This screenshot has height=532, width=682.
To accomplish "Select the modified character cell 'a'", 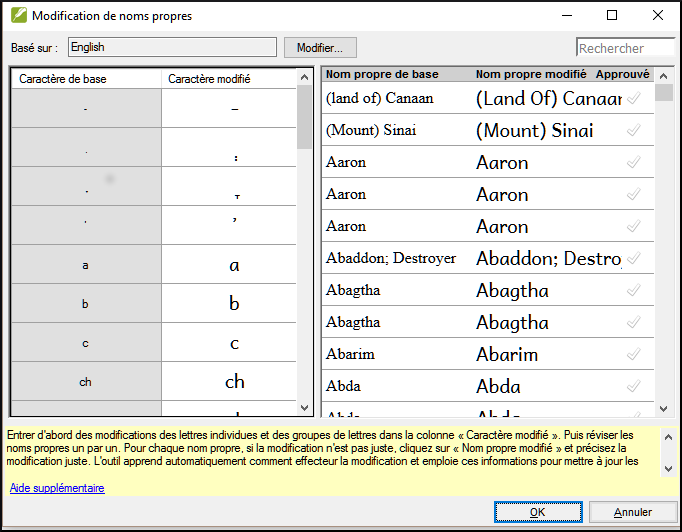I will 229,264.
